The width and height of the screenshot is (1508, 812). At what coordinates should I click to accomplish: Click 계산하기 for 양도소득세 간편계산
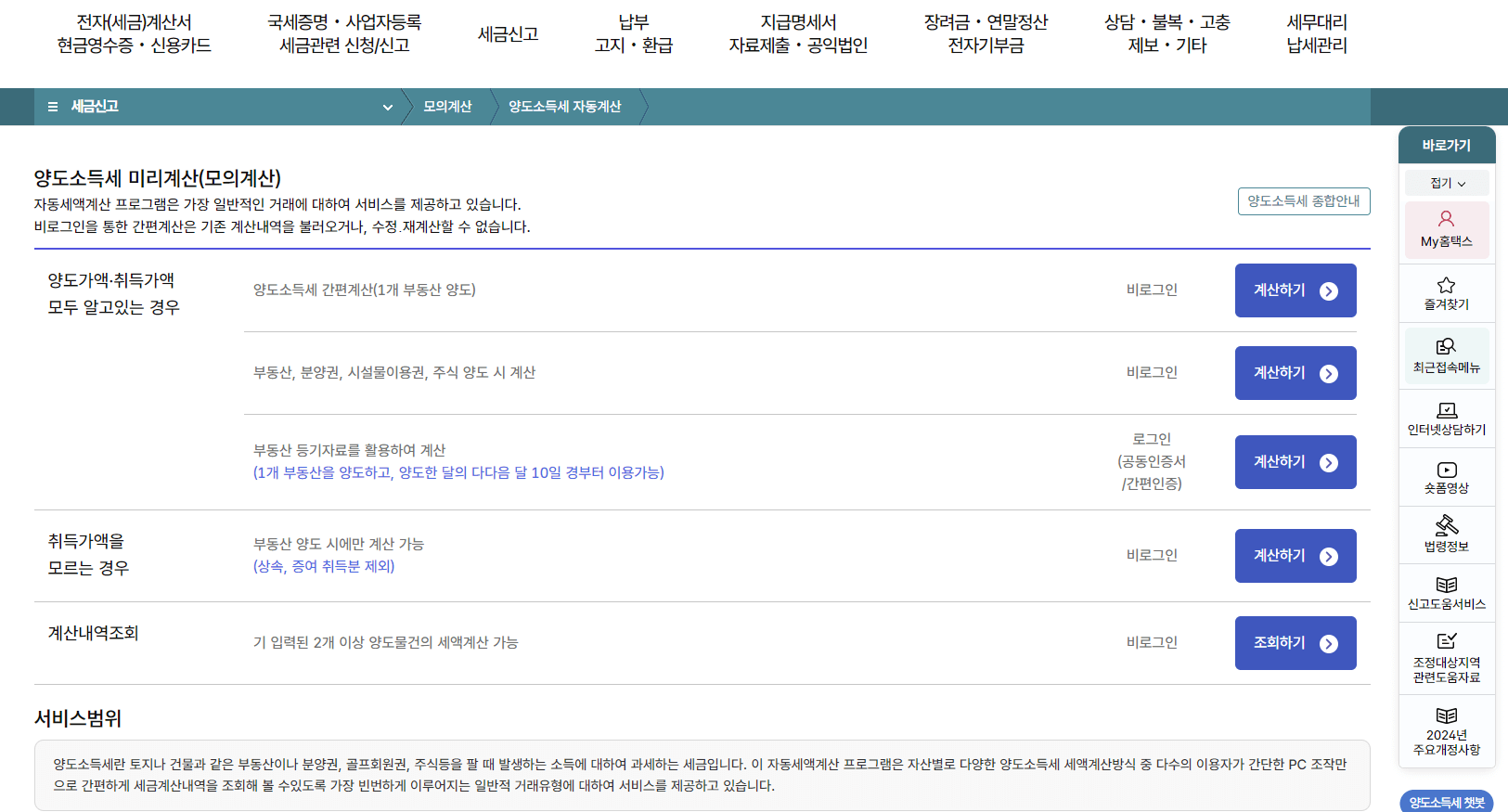click(x=1295, y=290)
